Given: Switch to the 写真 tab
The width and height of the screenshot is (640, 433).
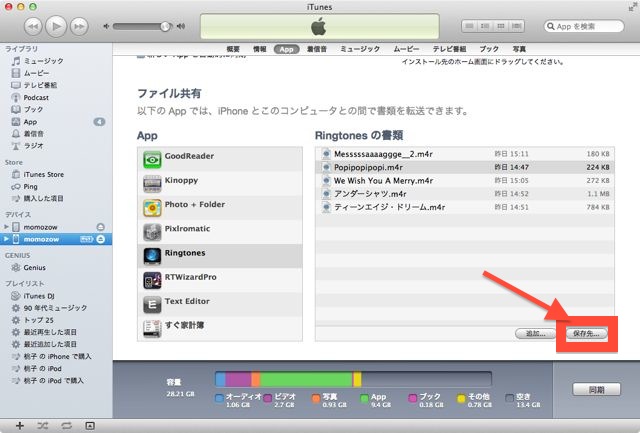Looking at the screenshot, I should click(x=519, y=49).
